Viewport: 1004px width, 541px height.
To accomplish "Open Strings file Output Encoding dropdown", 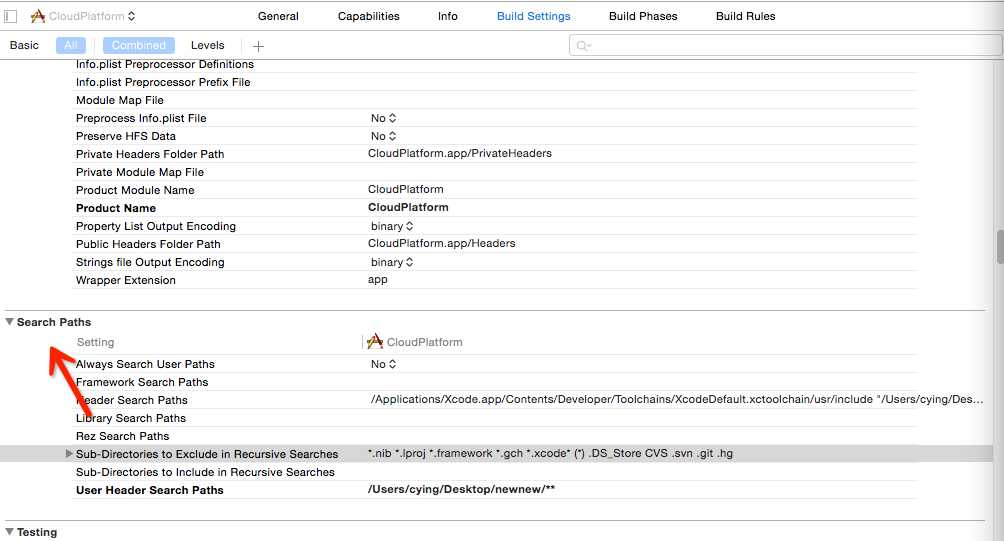I will point(392,262).
